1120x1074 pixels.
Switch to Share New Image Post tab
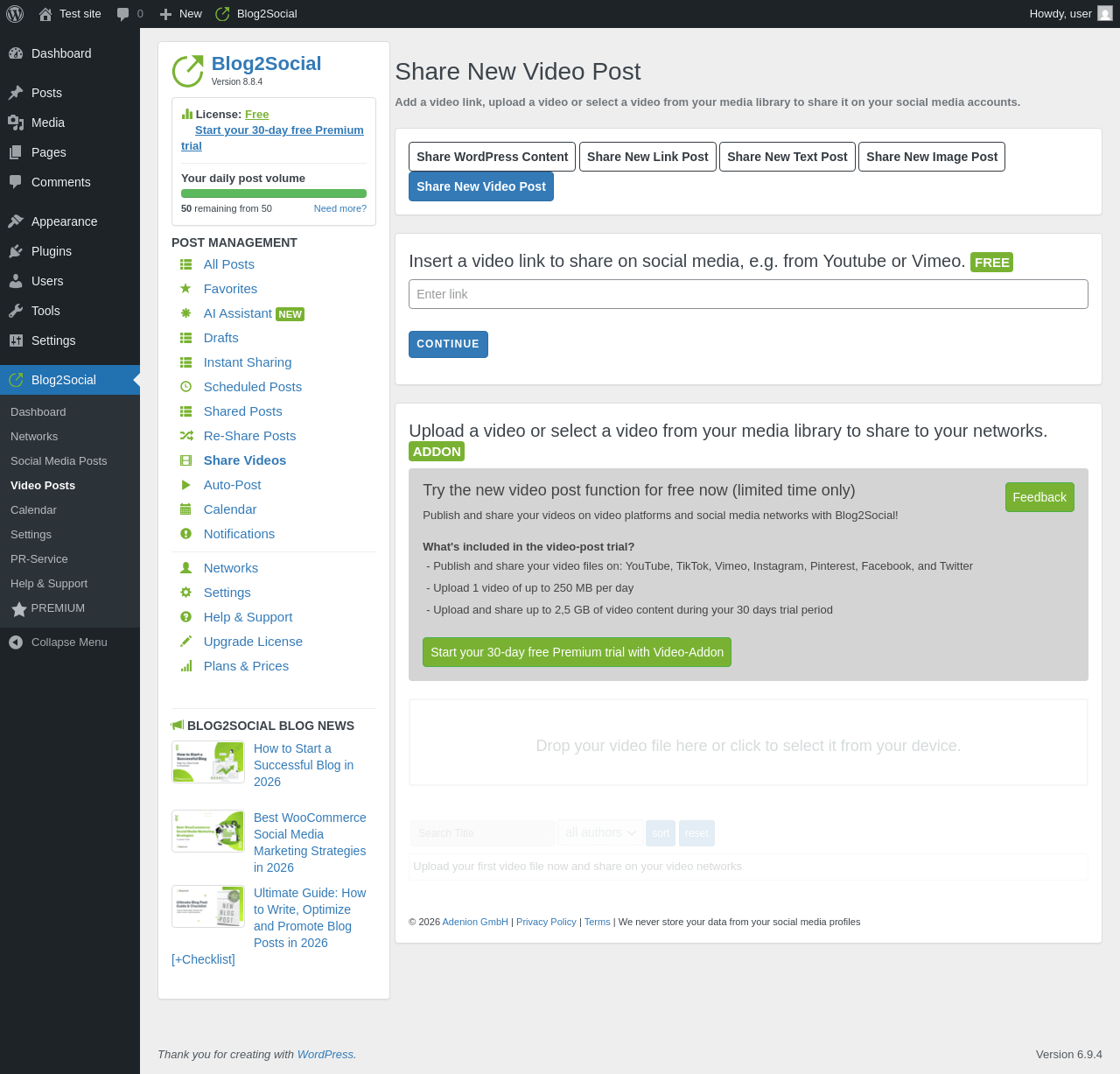click(932, 157)
